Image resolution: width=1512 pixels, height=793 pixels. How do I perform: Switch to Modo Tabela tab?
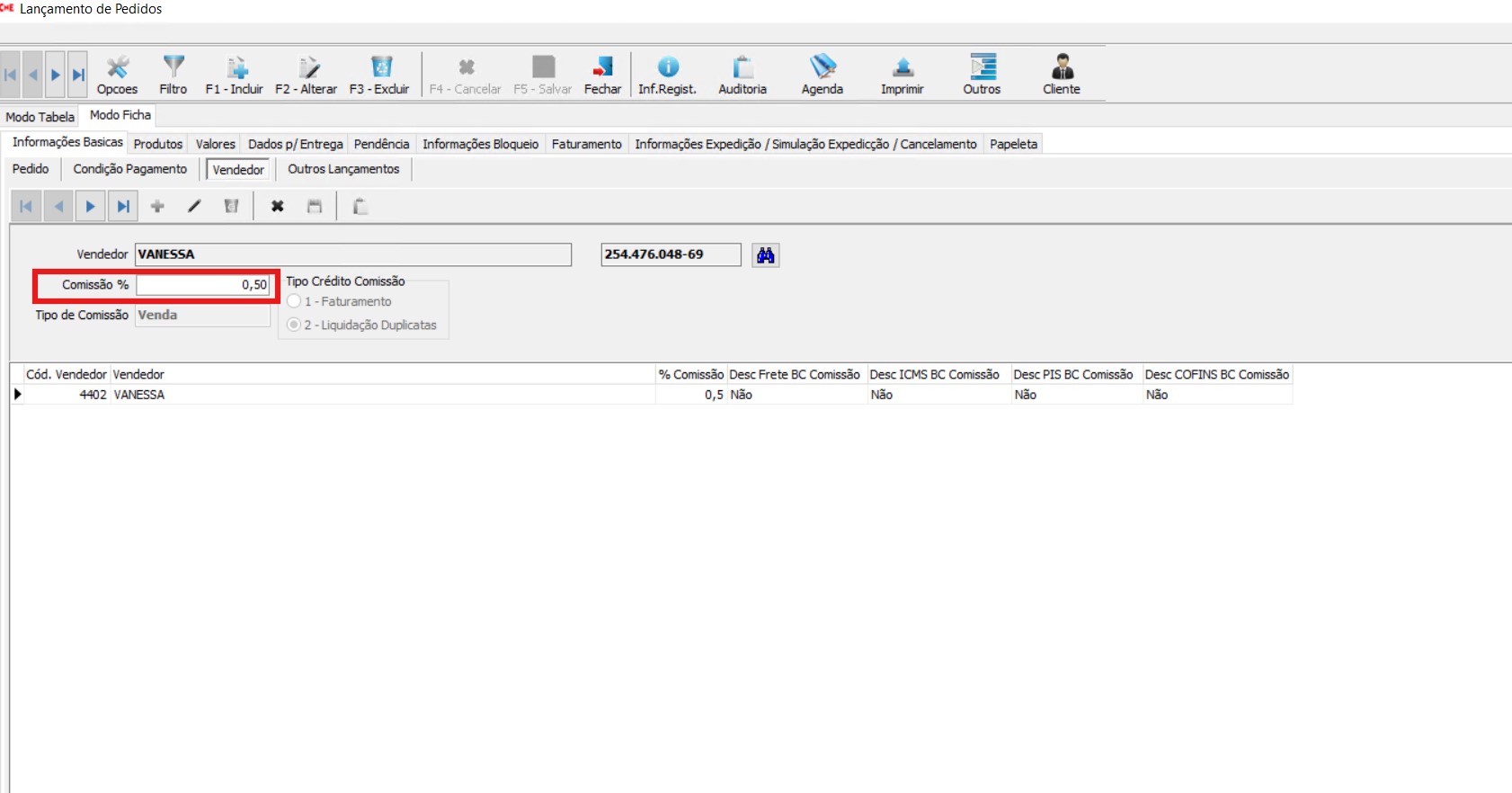coord(40,117)
